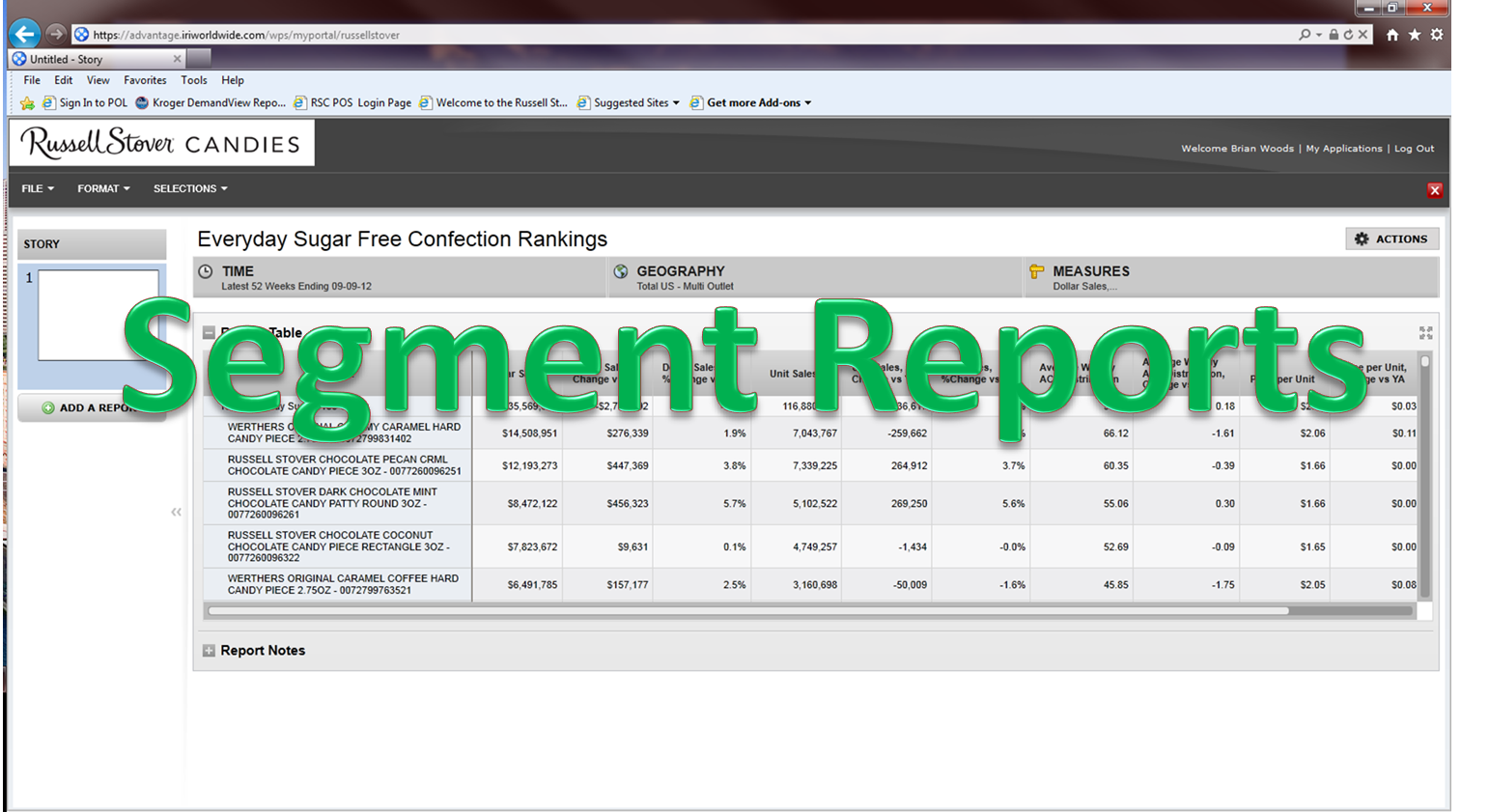Viewport: 1489px width, 812px height.
Task: Expand the Report Notes section
Action: [209, 651]
